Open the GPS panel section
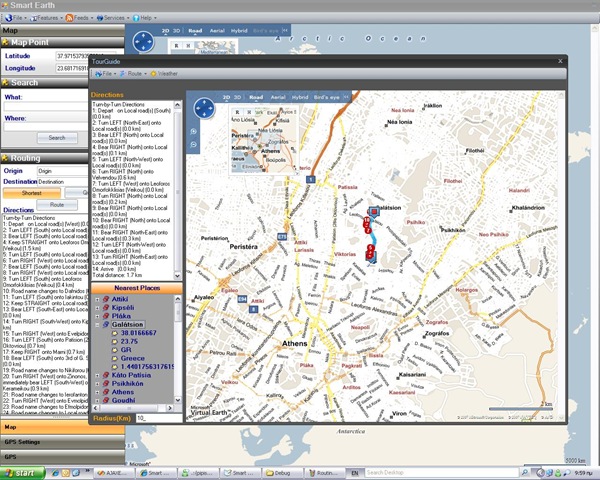Viewport: 600px width, 480px height. pyautogui.click(x=62, y=457)
